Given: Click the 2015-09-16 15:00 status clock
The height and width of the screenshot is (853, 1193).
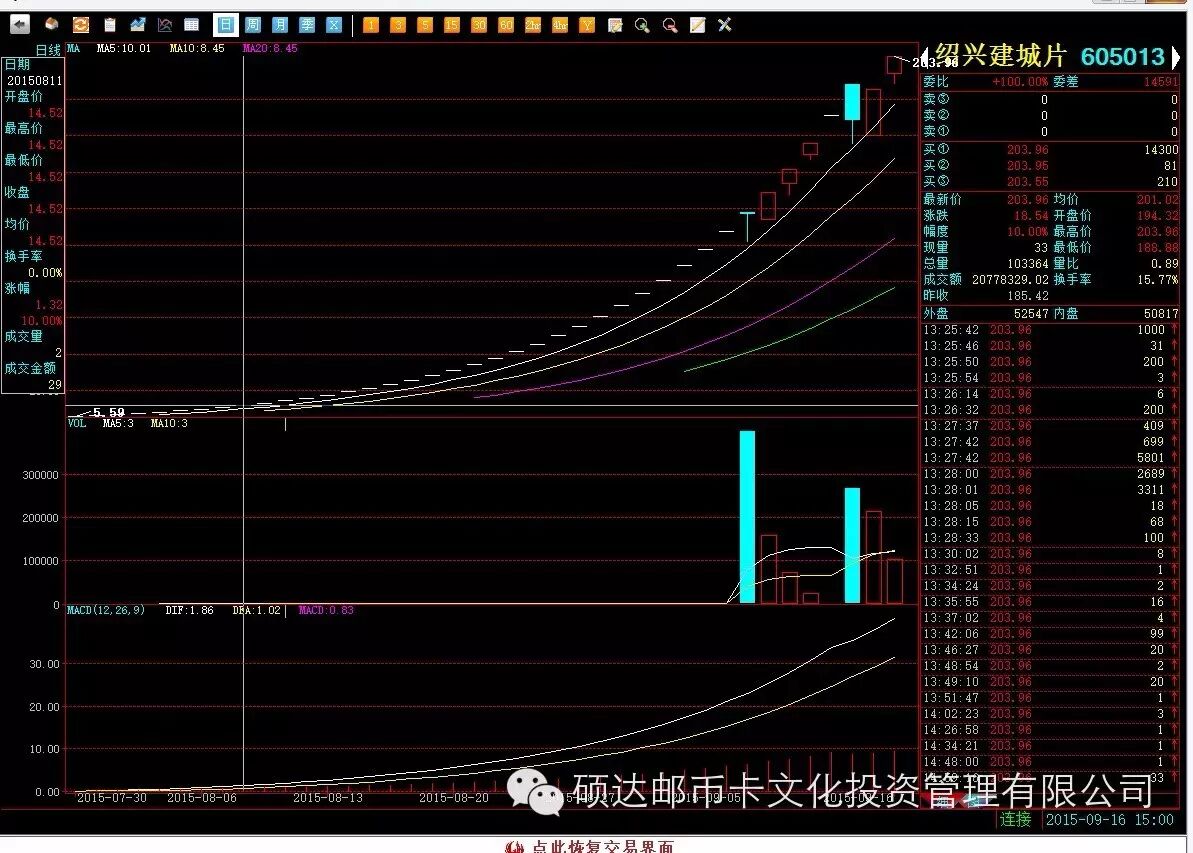Looking at the screenshot, I should pyautogui.click(x=1109, y=820).
